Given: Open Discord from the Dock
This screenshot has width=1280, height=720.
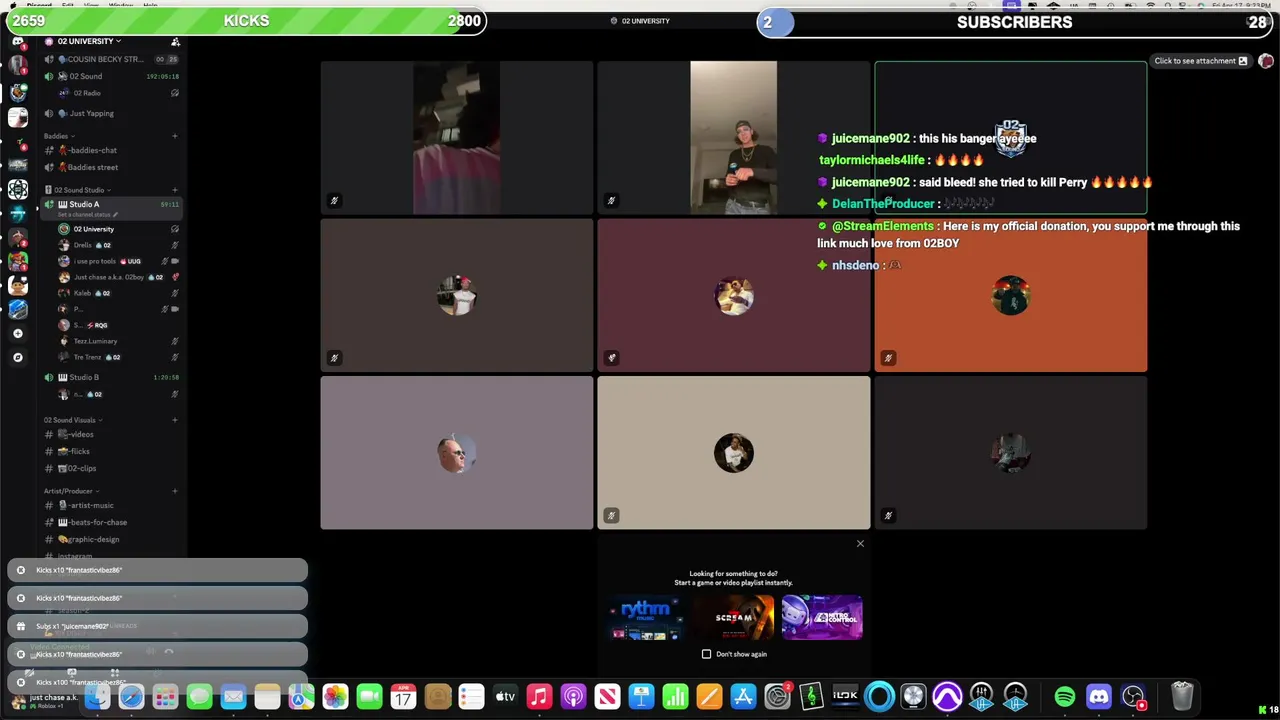Looking at the screenshot, I should (x=1099, y=696).
